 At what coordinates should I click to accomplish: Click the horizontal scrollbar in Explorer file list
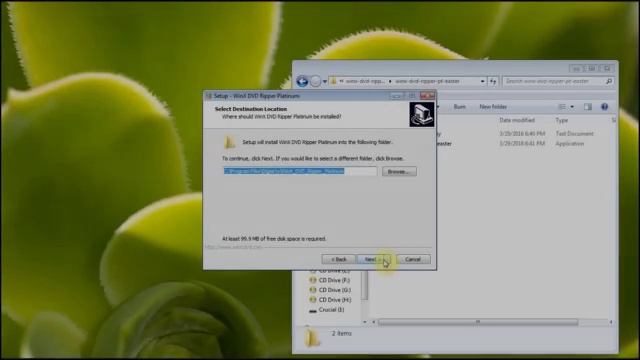(478, 322)
